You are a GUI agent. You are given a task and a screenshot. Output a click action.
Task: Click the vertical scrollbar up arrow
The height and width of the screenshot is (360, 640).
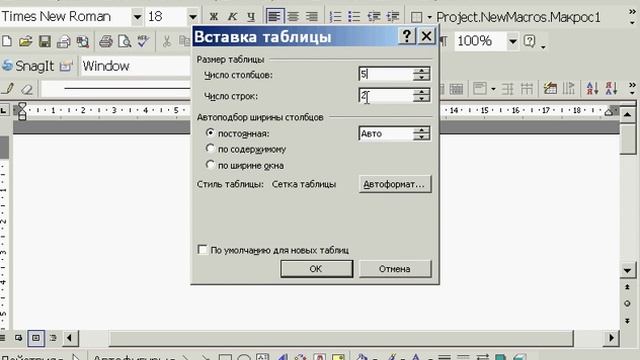[x=627, y=114]
